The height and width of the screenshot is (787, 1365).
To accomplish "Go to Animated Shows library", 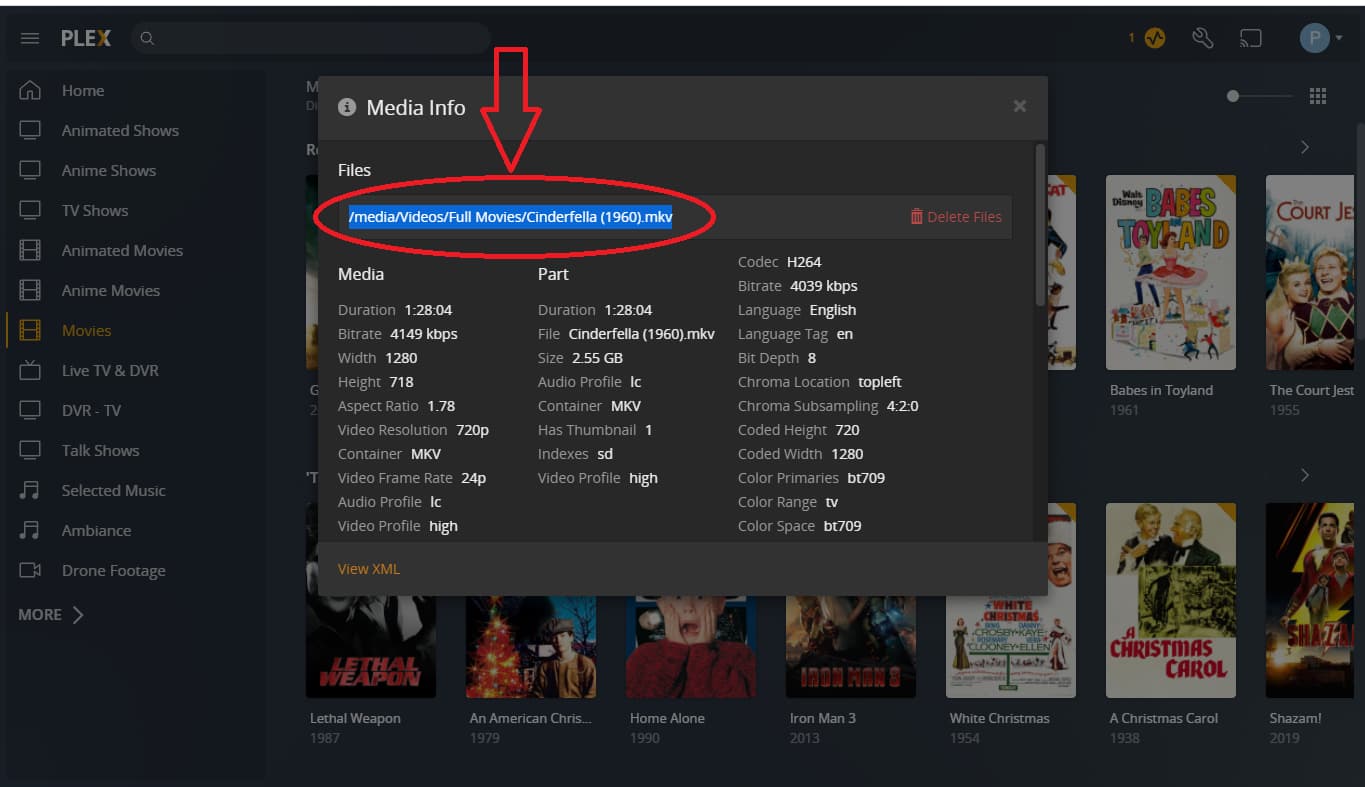I will [x=120, y=131].
